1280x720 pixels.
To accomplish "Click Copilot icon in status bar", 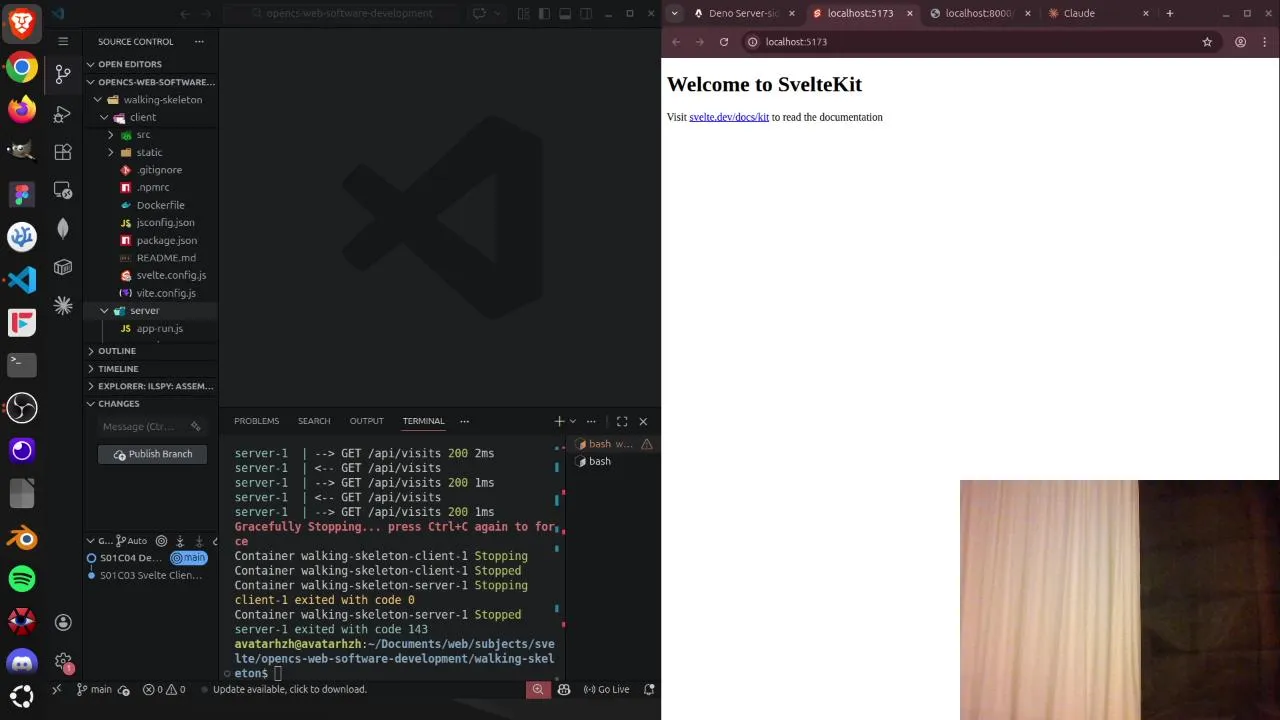I will click(x=564, y=689).
